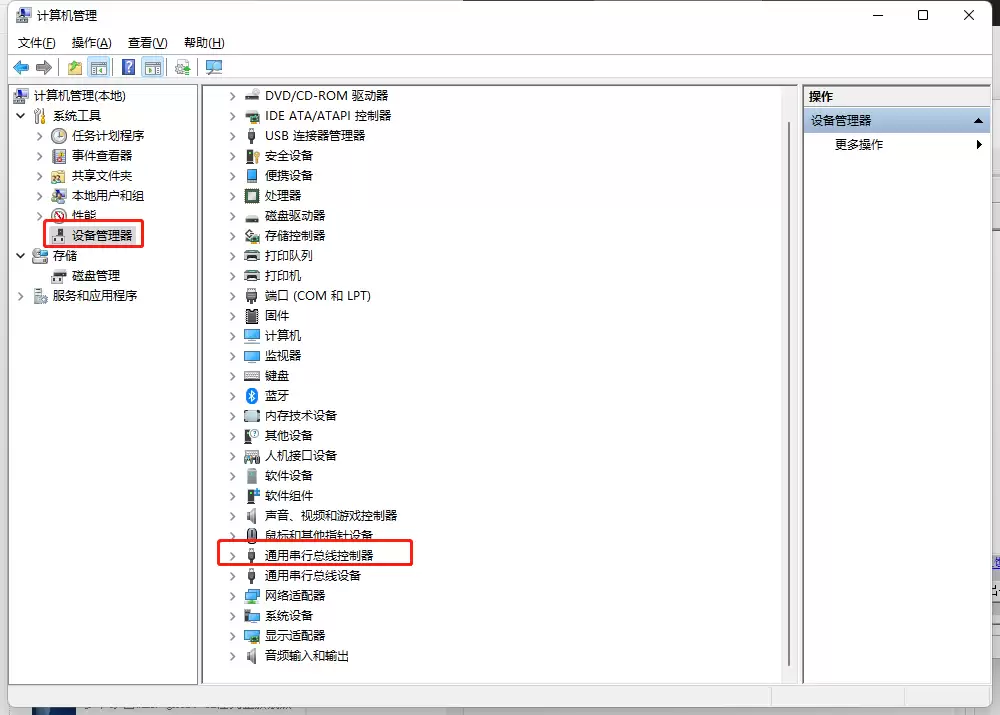Screen dimensions: 1000x715
Task: Click the Bluetooth (蓝牙) device icon
Action: (252, 395)
